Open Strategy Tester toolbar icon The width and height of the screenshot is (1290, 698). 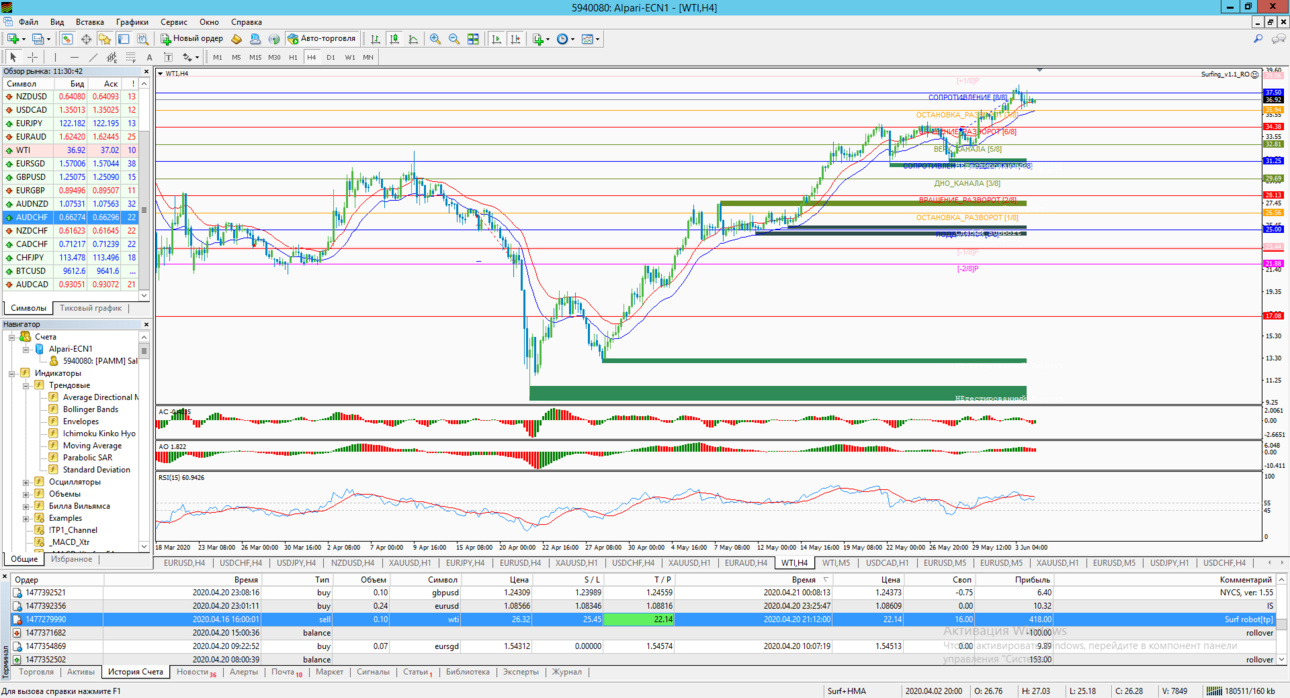click(x=143, y=39)
